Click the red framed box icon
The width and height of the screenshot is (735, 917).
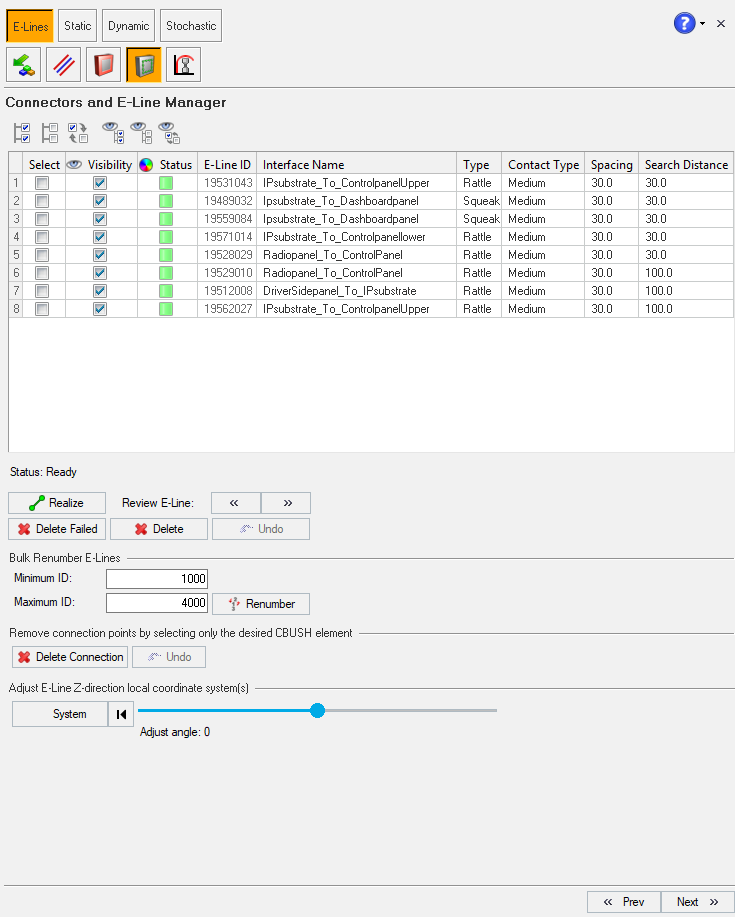tap(103, 64)
